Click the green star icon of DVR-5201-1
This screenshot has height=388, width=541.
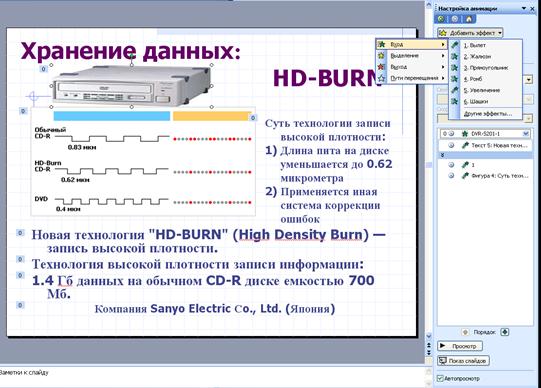[465, 133]
